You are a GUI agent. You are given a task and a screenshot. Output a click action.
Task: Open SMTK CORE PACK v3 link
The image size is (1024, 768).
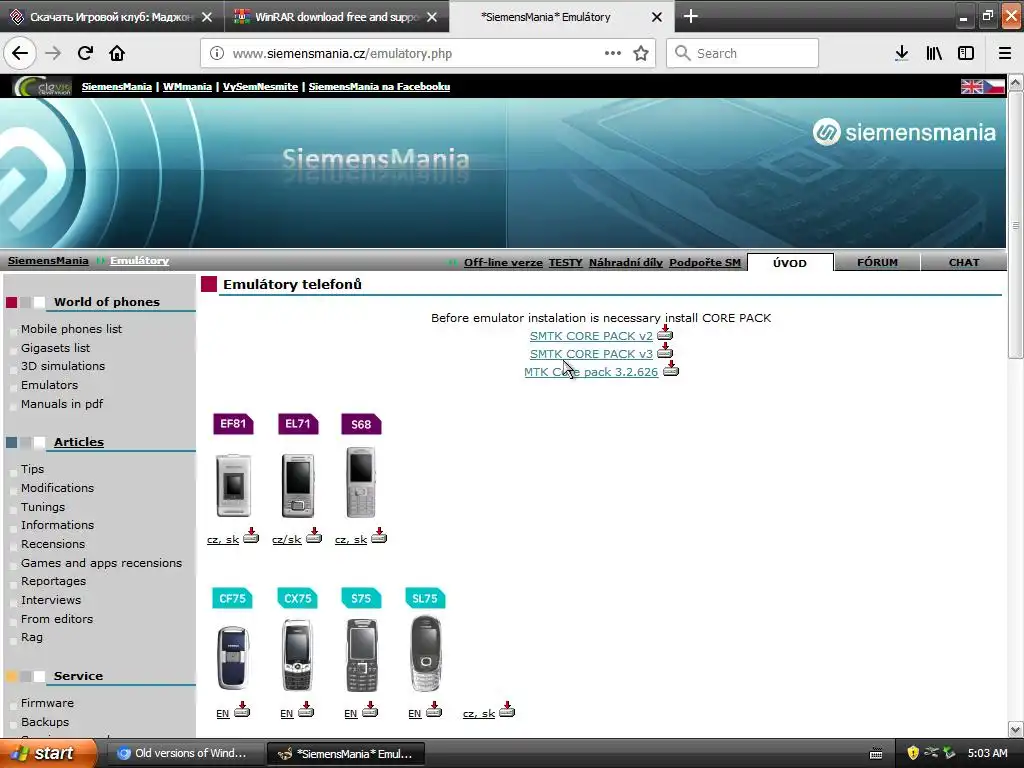[x=591, y=354]
